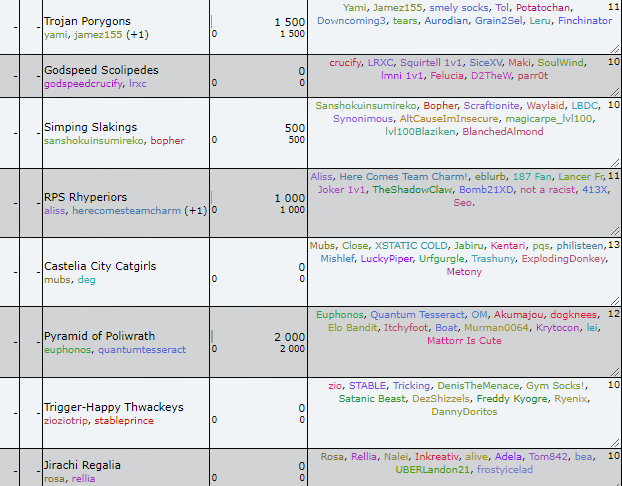Click player Squirtell 1v1 in roster
The image size is (622, 486).
coord(432,63)
